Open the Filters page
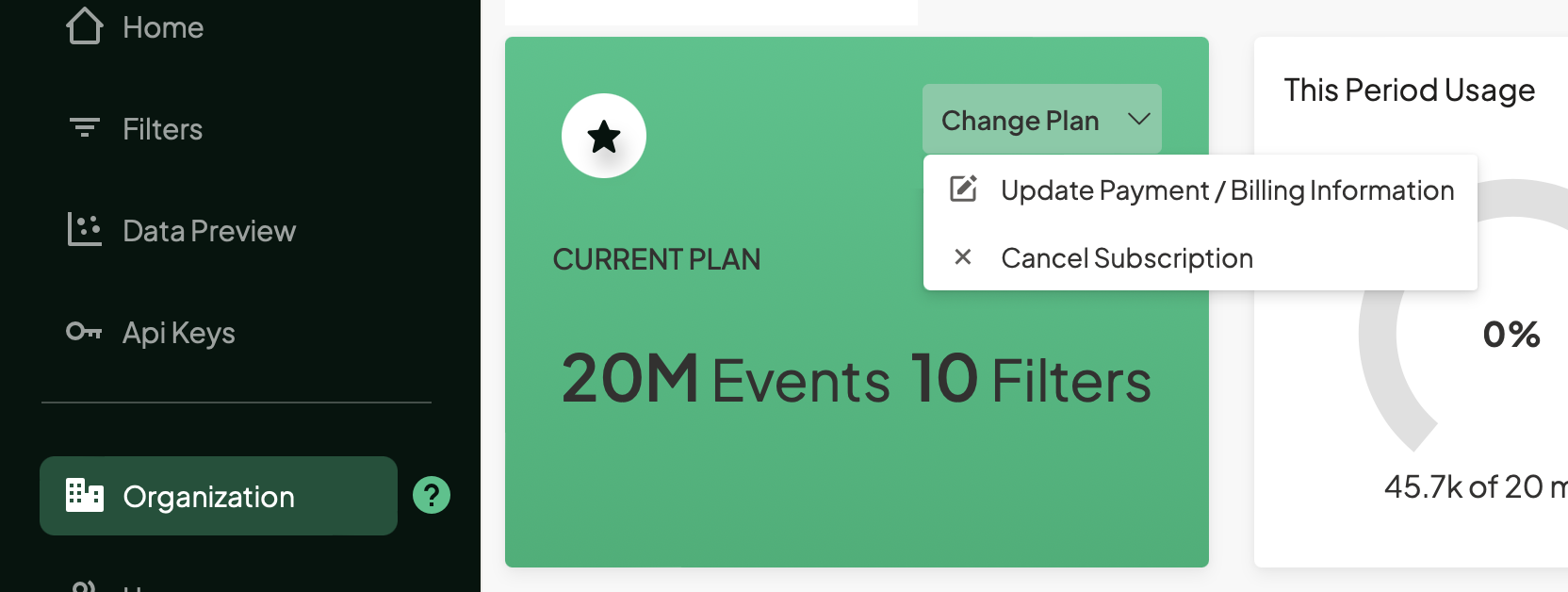This screenshot has width=1568, height=592. click(x=162, y=129)
